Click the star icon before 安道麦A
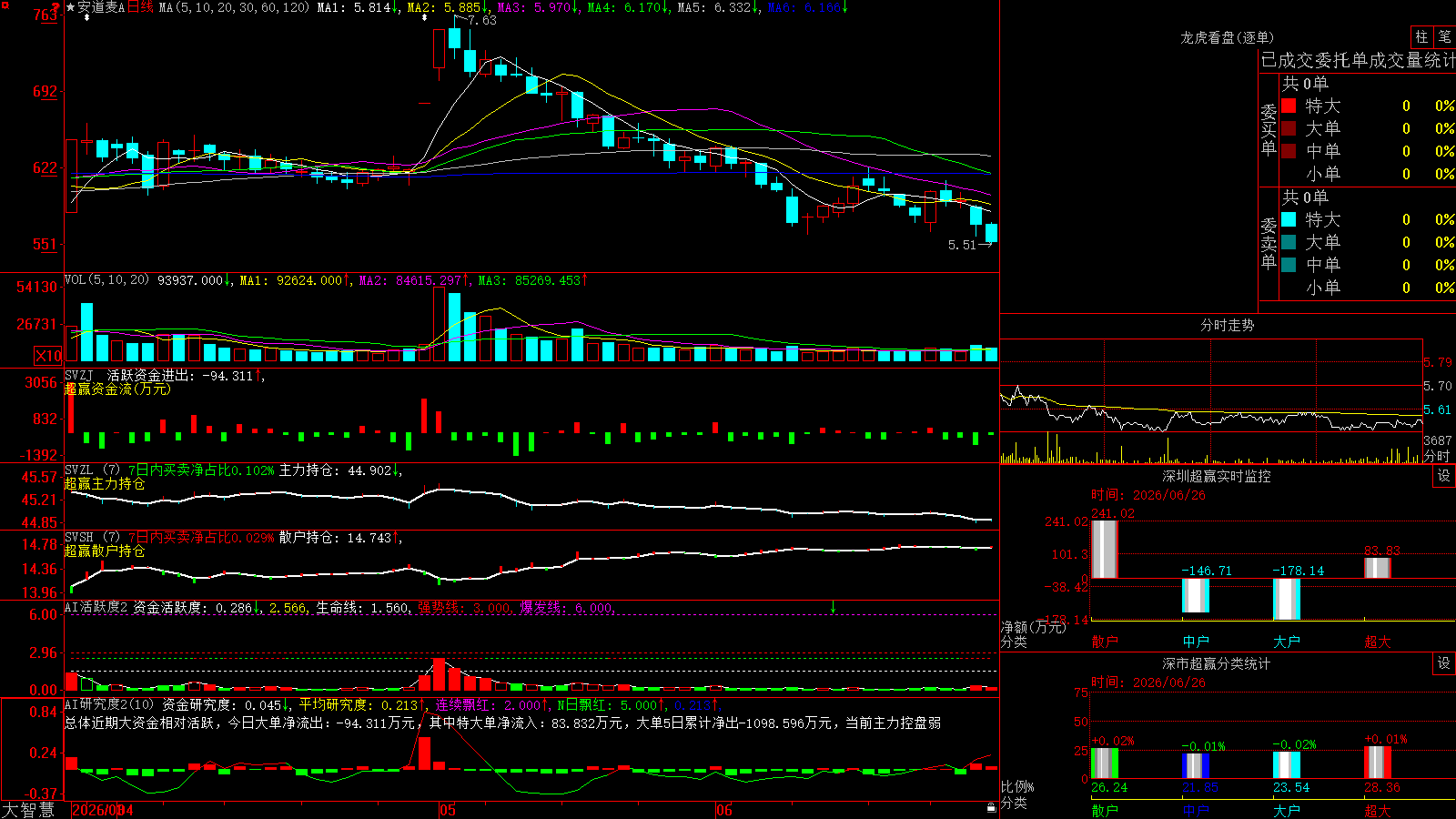The width and height of the screenshot is (1456, 819). pos(70,7)
